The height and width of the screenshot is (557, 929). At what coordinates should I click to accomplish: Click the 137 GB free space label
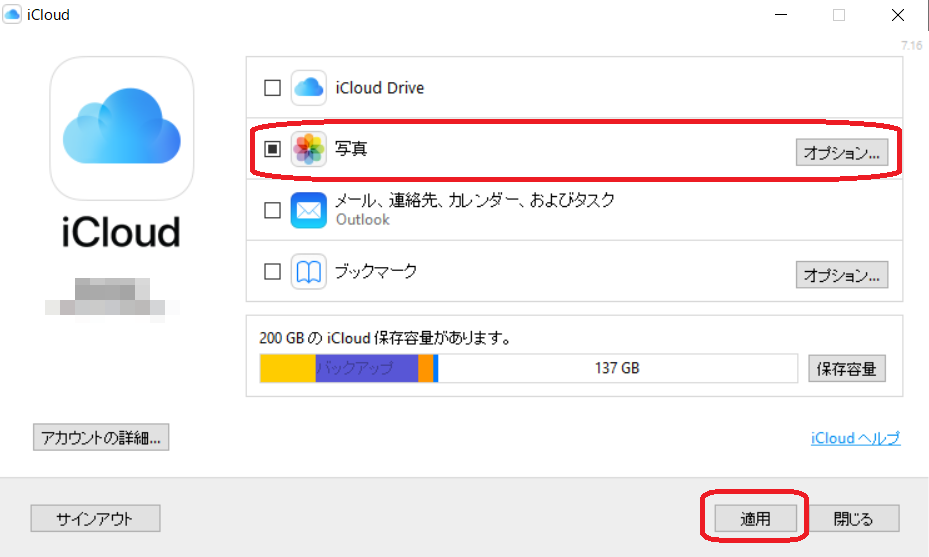point(617,368)
